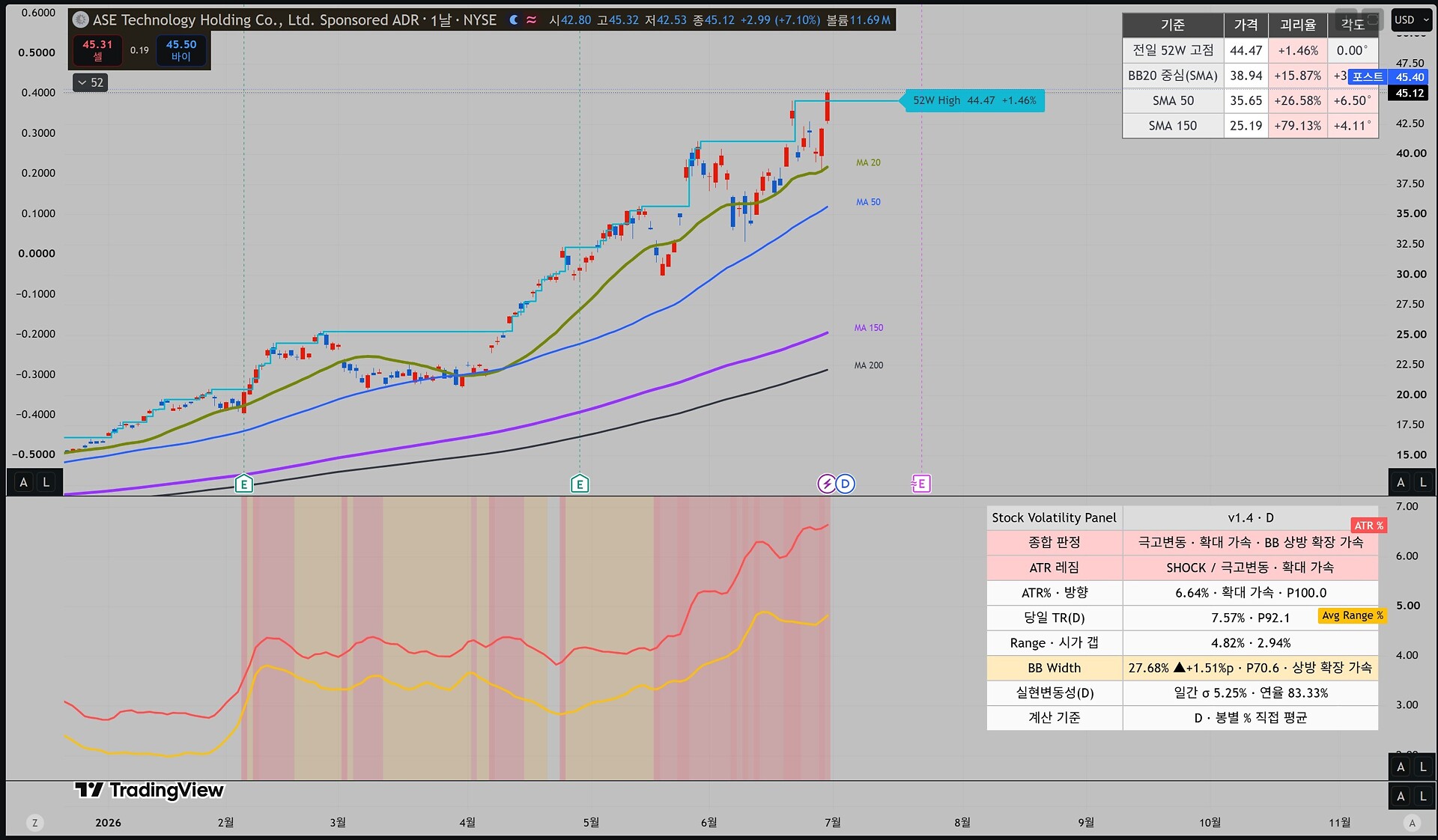Viewport: 1438px width, 840px height.
Task: Click the 0.19 spread value
Action: click(x=139, y=50)
